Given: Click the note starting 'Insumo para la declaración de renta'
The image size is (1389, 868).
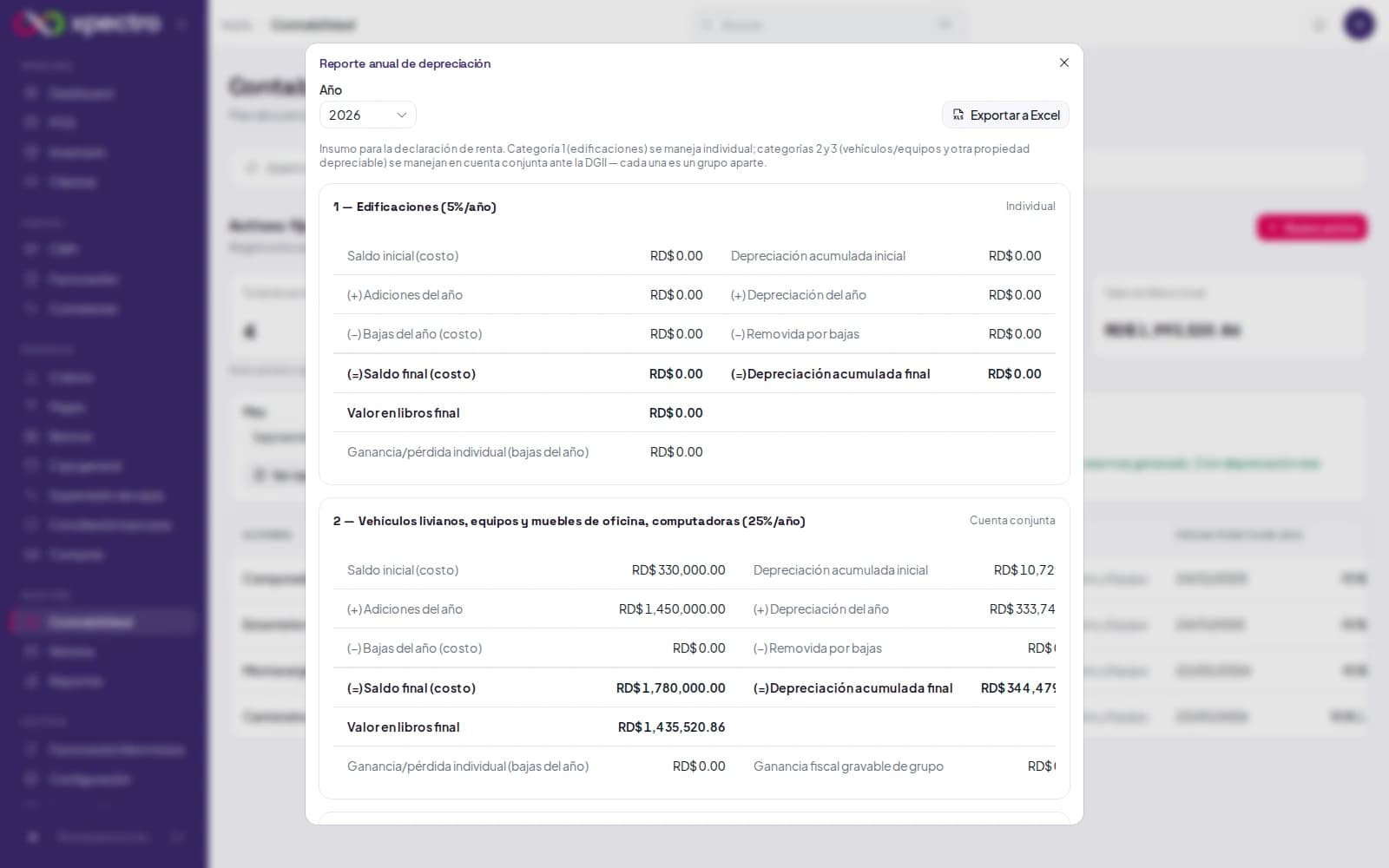Looking at the screenshot, I should click(675, 155).
